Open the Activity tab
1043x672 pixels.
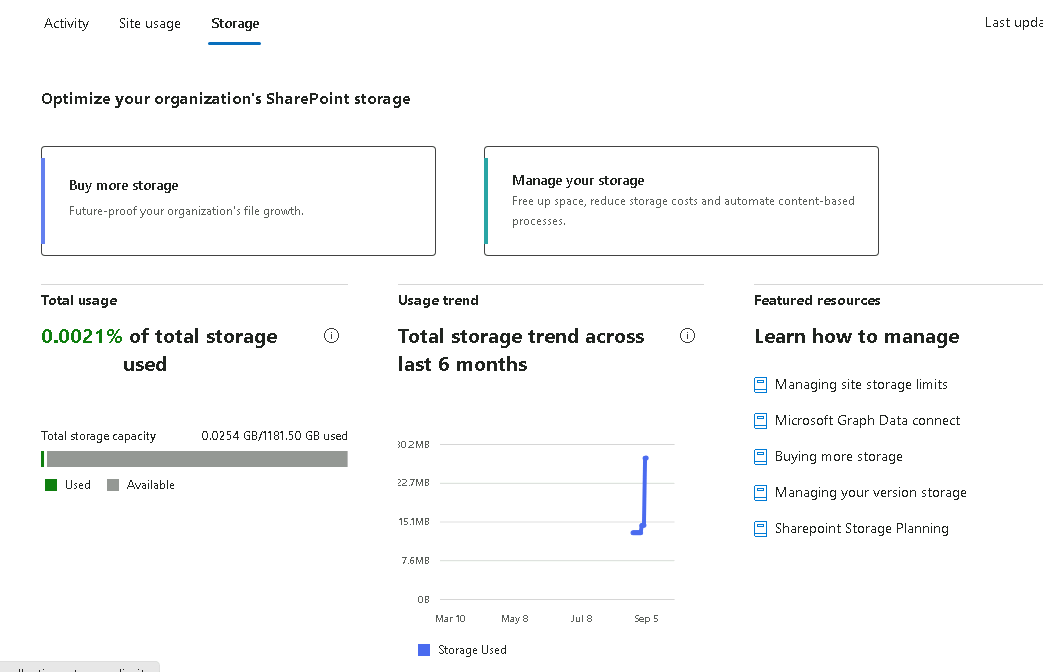[66, 23]
